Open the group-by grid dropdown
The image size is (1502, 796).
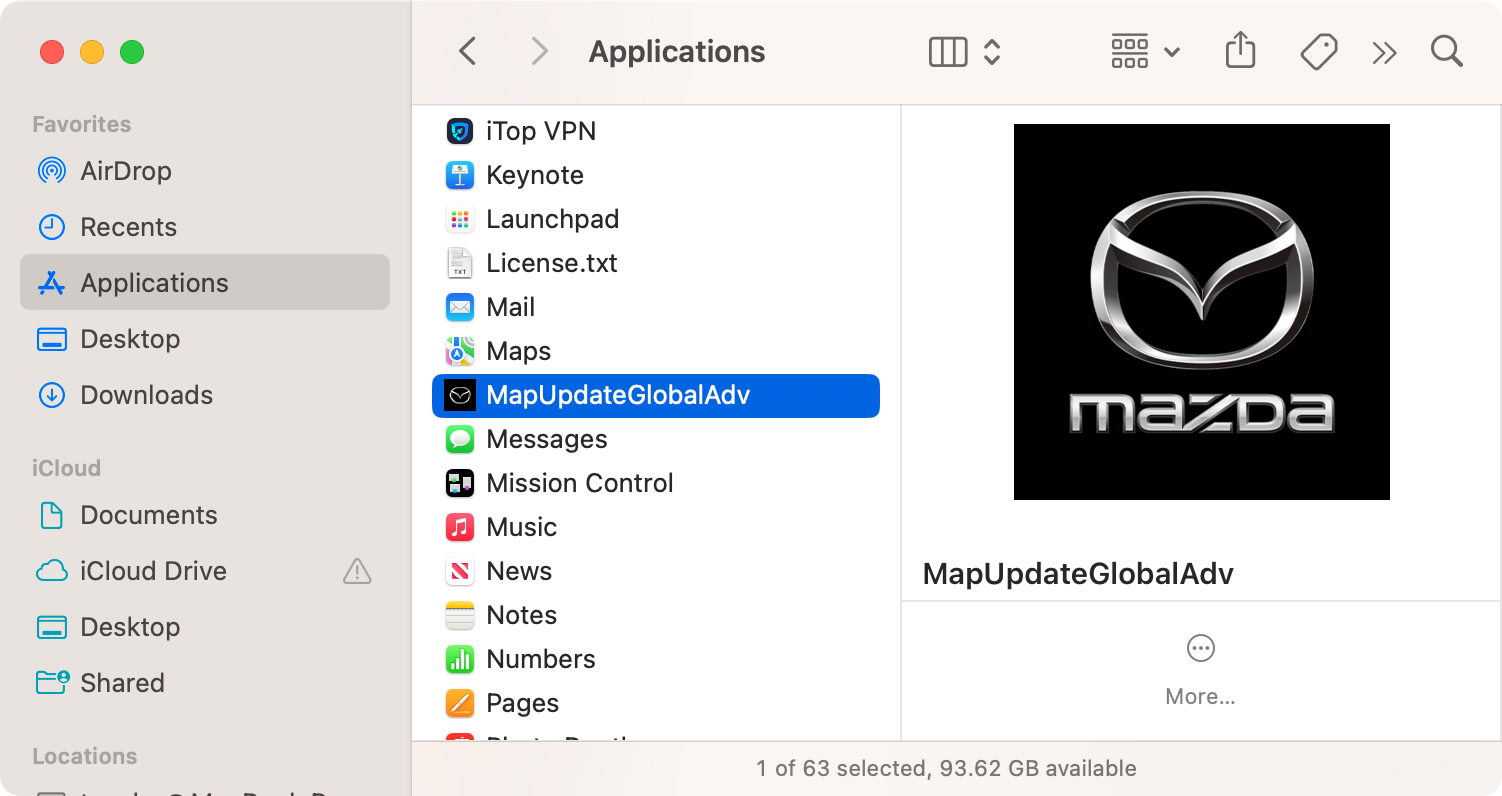tap(1146, 52)
